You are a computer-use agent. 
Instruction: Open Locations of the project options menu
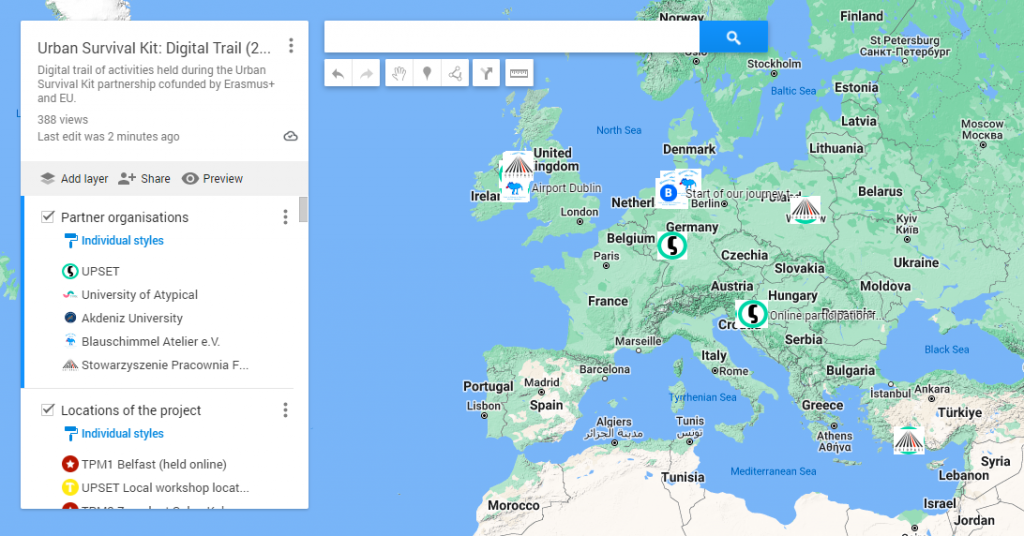pos(285,410)
